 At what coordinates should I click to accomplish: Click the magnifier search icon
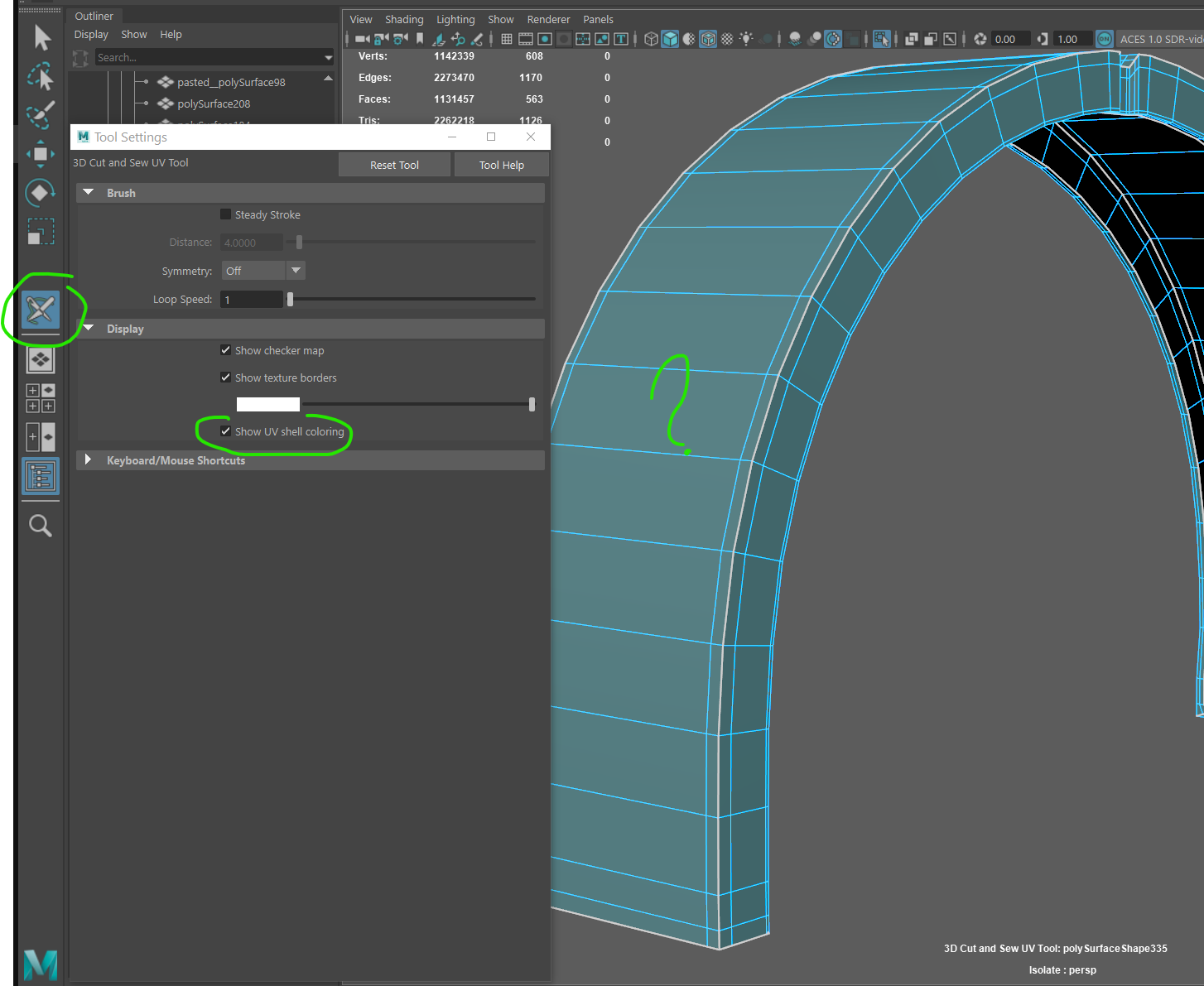(x=41, y=526)
